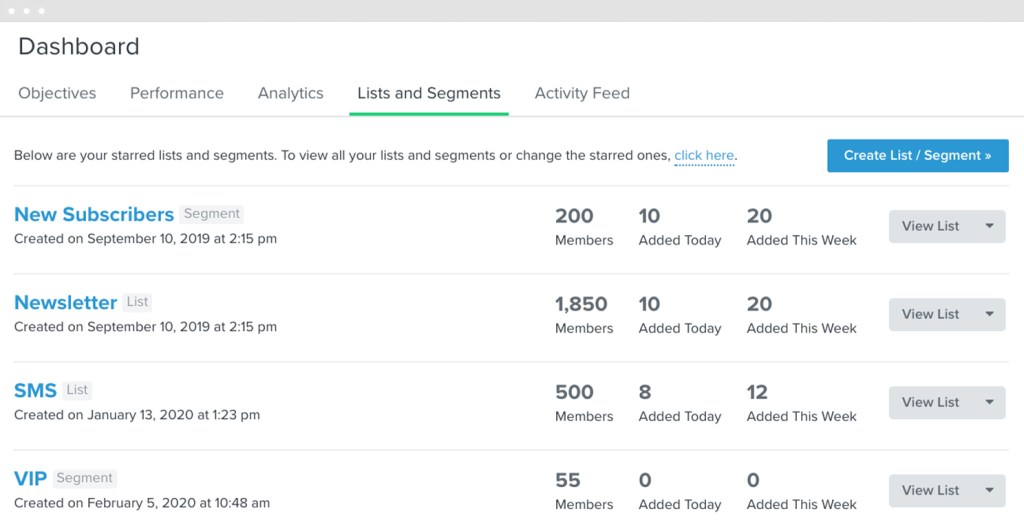Click the Dashboard page heading
Screen dimensions: 1024x520
pos(79,46)
